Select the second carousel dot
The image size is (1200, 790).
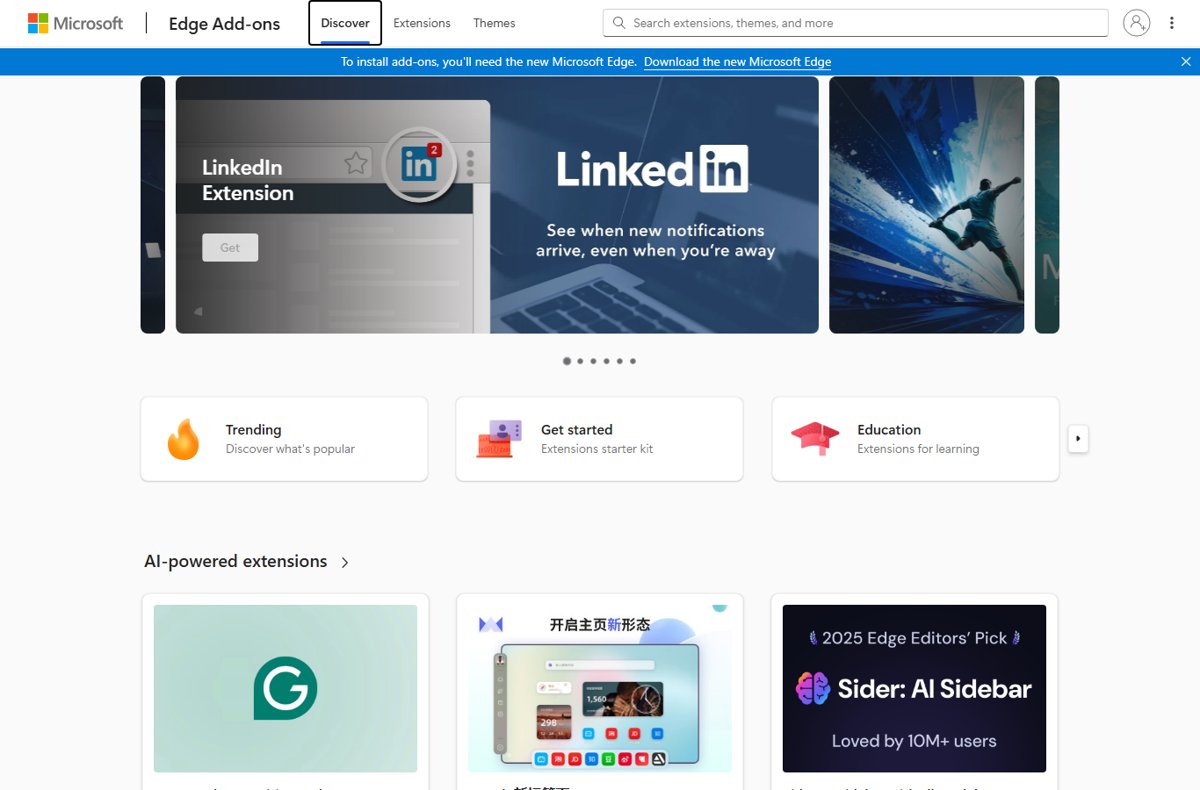pos(580,361)
